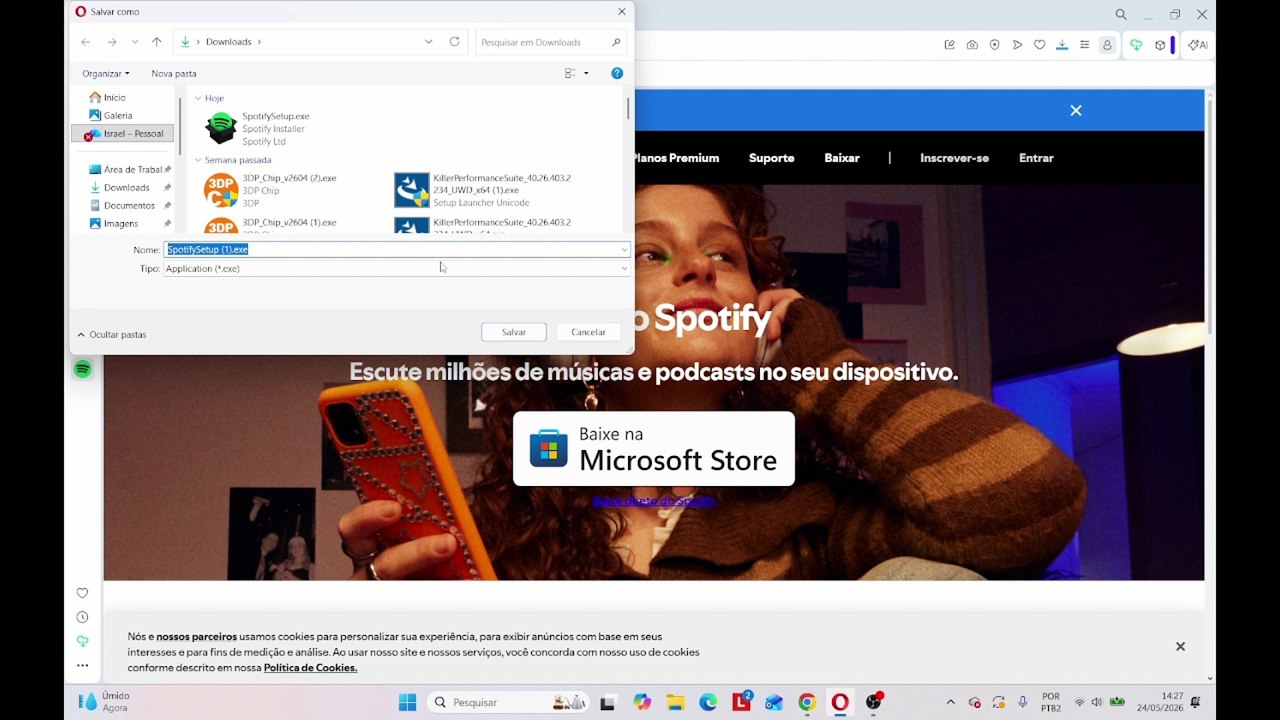Dismiss the cookie notice
Viewport: 1280px width, 720px height.
click(1180, 647)
